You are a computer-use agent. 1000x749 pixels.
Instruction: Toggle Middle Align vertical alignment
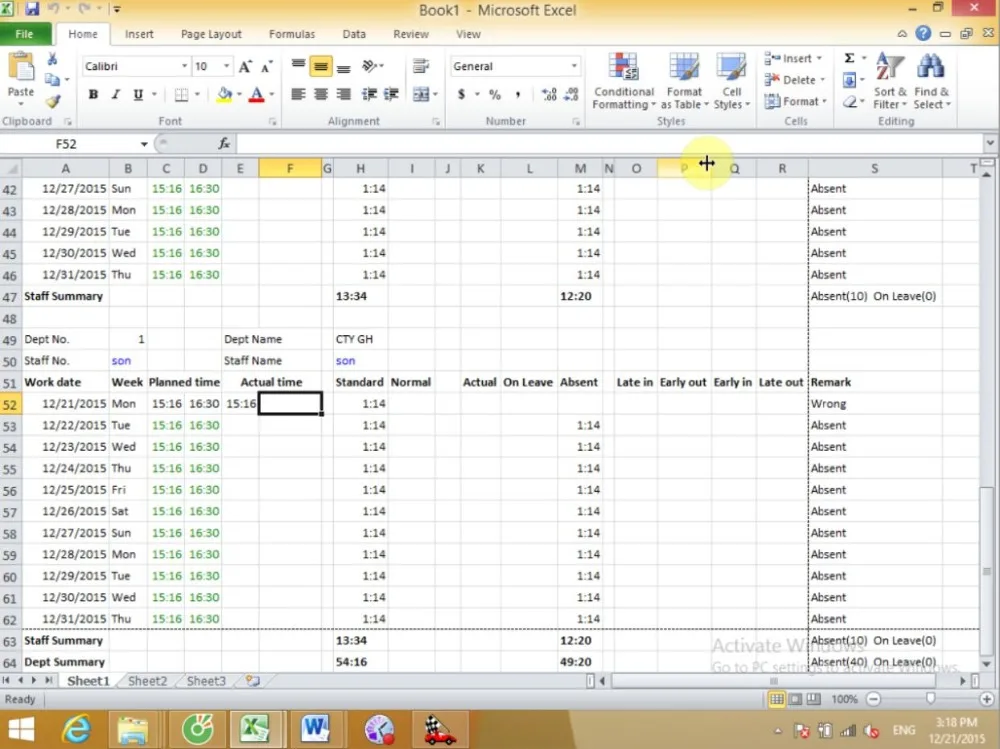pos(321,66)
